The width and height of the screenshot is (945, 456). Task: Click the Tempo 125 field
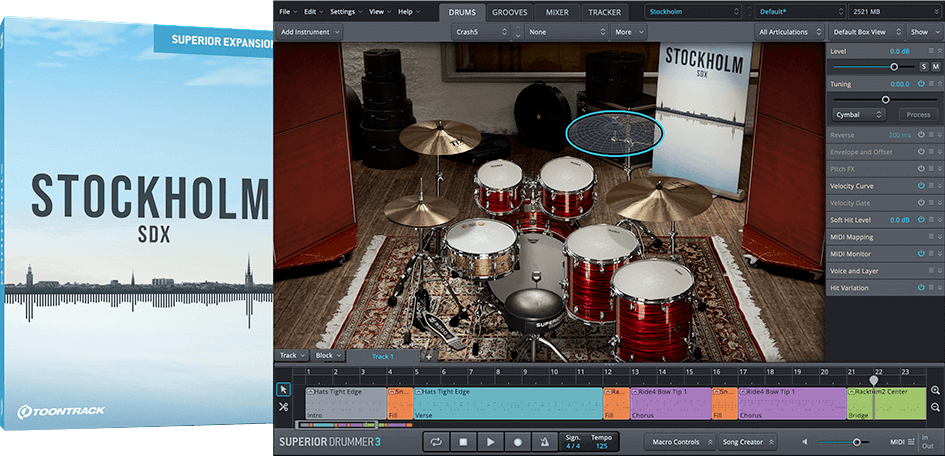coord(601,442)
